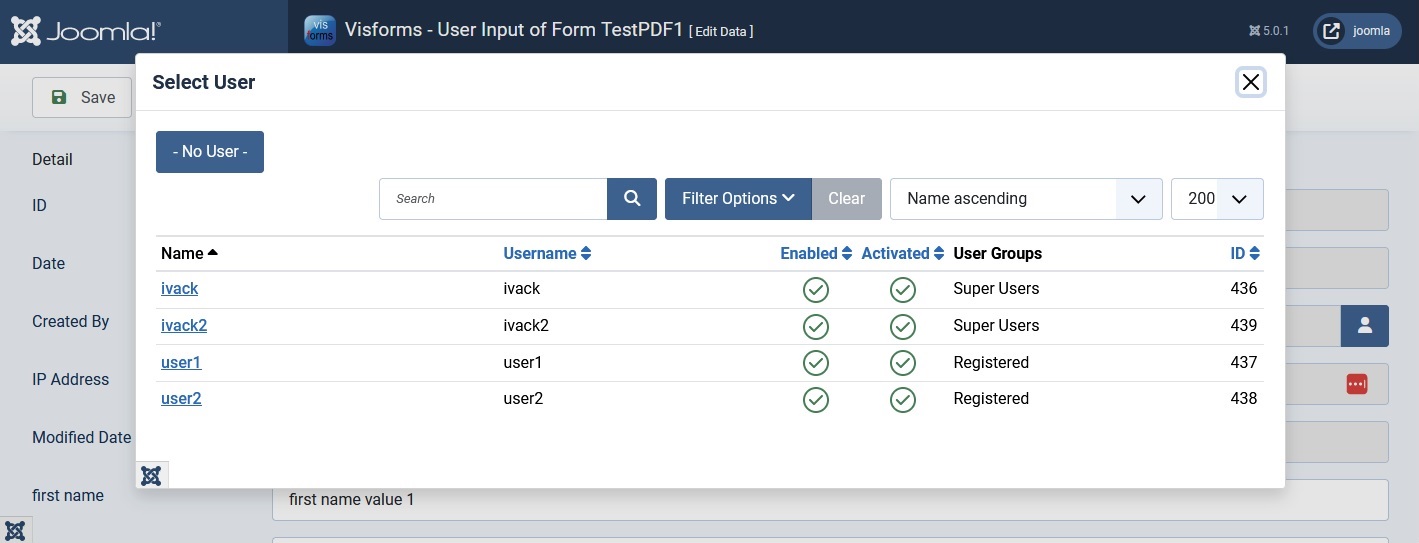1419x543 pixels.
Task: Toggle enabled status for user2
Action: [x=816, y=400]
